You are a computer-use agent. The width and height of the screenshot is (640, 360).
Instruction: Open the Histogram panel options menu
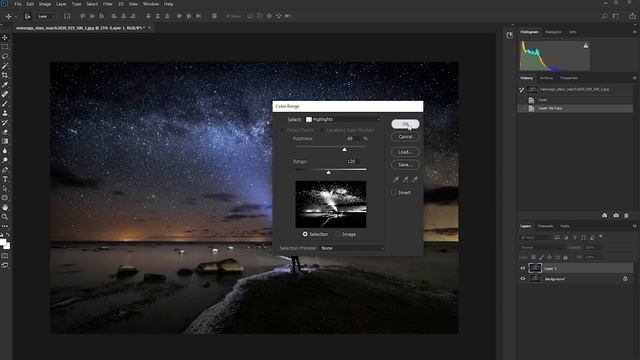(634, 32)
